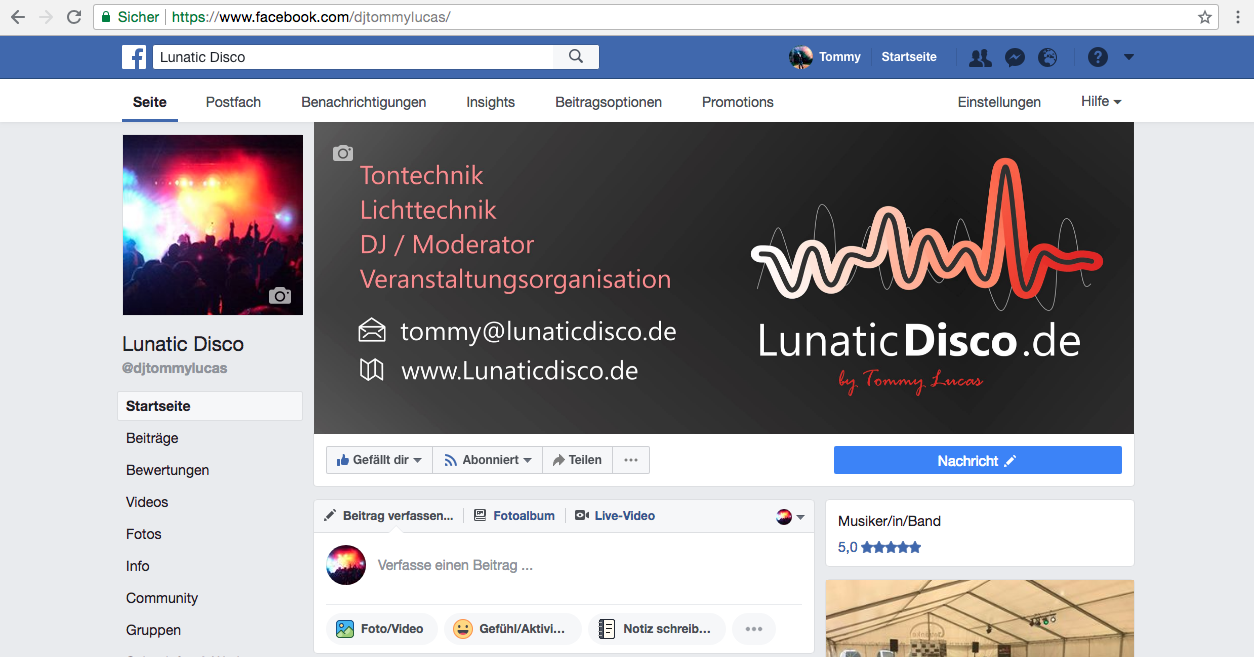Open Info in left sidebar
The height and width of the screenshot is (657, 1254).
point(138,566)
